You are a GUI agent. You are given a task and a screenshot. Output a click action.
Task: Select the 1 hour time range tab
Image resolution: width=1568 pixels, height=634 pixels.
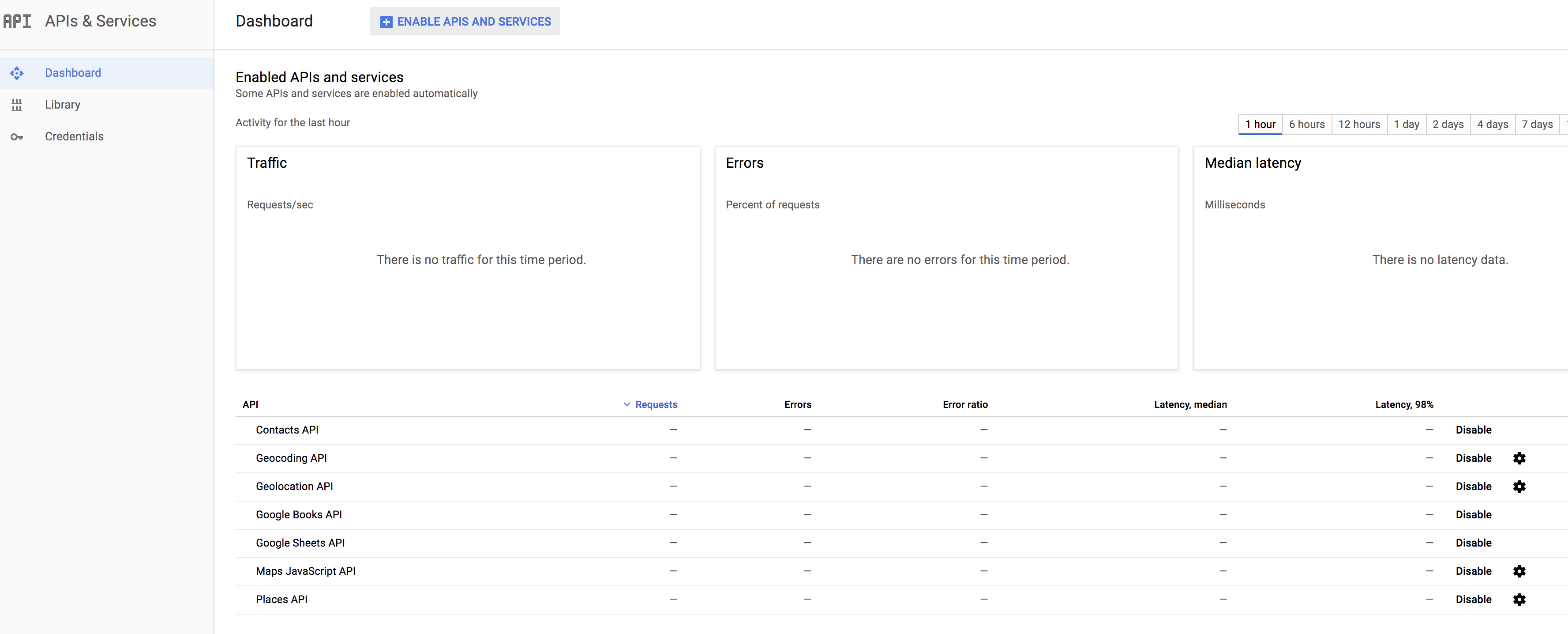coord(1260,124)
